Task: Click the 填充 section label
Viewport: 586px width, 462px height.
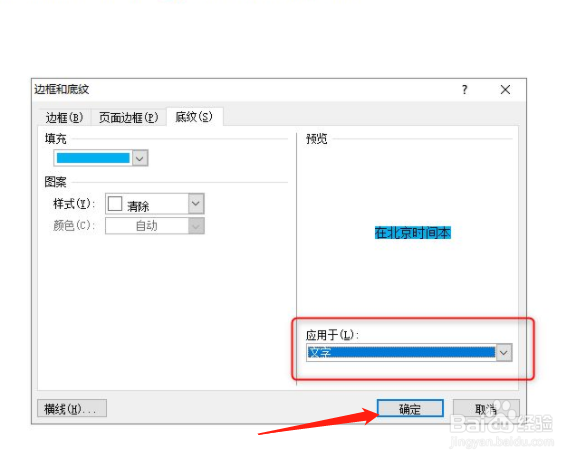Action: [56, 139]
